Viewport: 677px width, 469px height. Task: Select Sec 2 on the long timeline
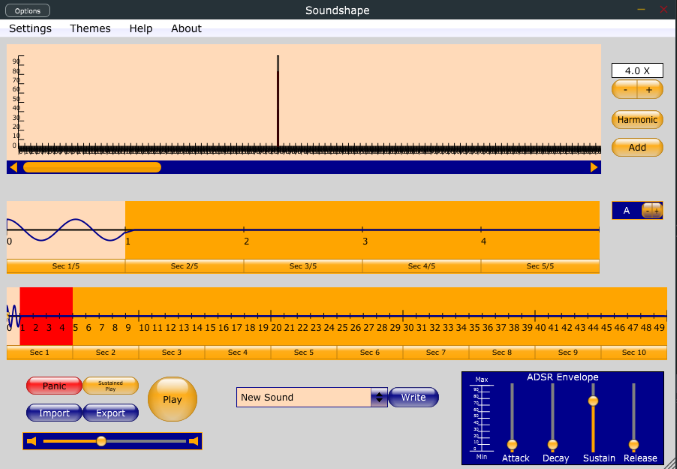coord(105,352)
